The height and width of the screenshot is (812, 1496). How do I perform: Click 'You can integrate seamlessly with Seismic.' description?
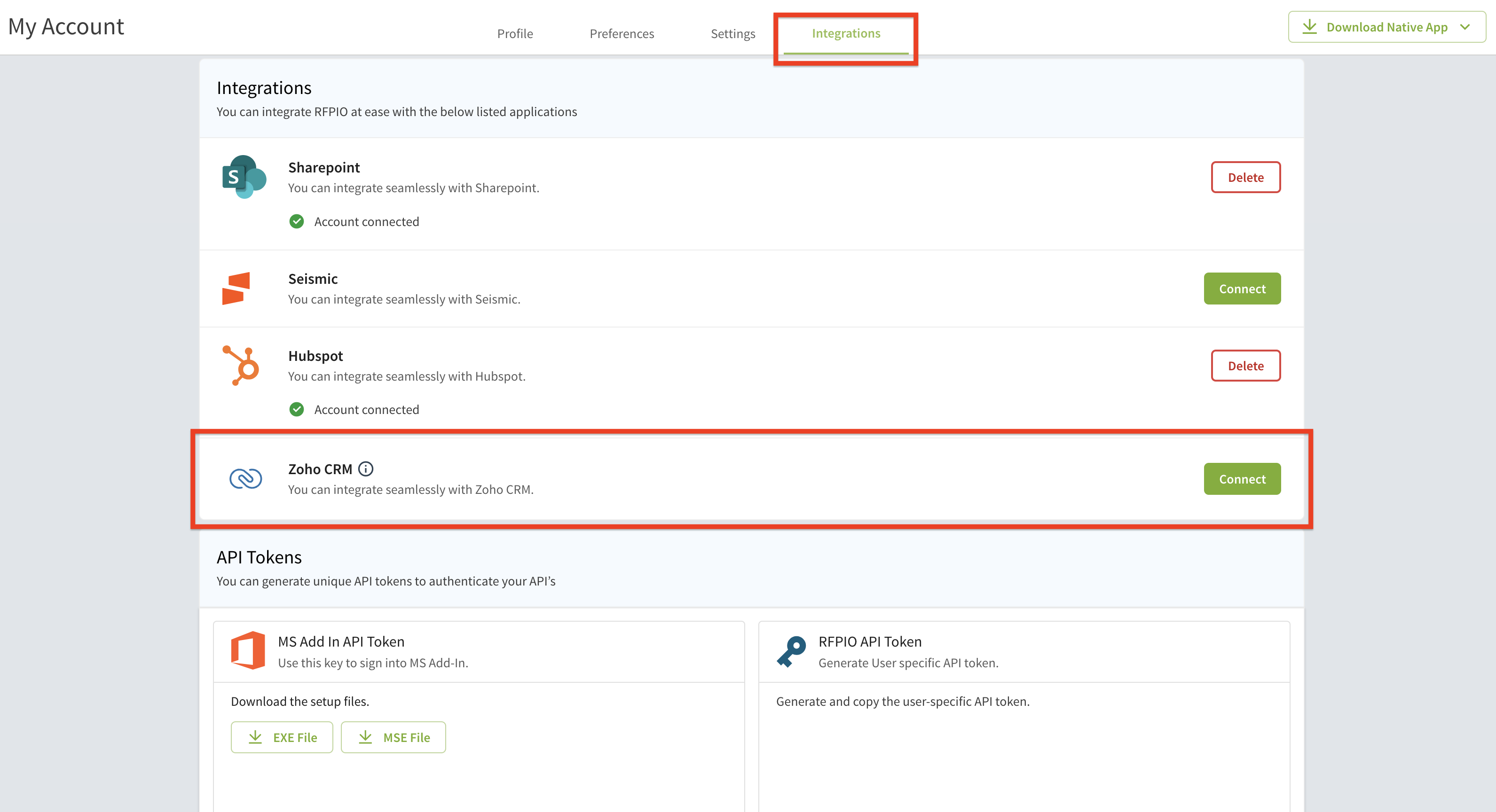tap(404, 299)
